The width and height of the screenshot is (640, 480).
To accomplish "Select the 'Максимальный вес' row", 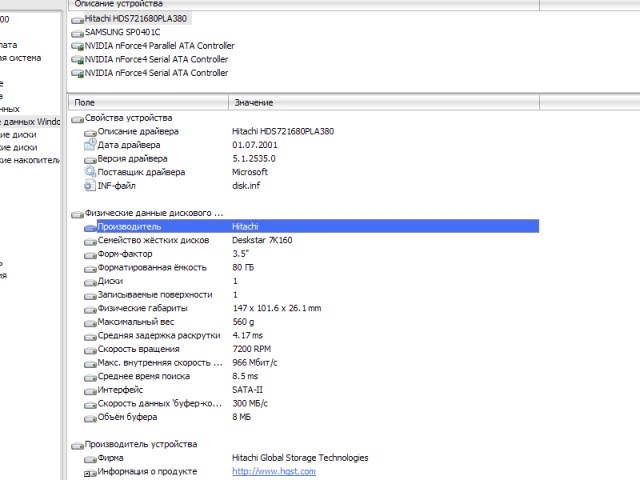I will tap(136, 322).
